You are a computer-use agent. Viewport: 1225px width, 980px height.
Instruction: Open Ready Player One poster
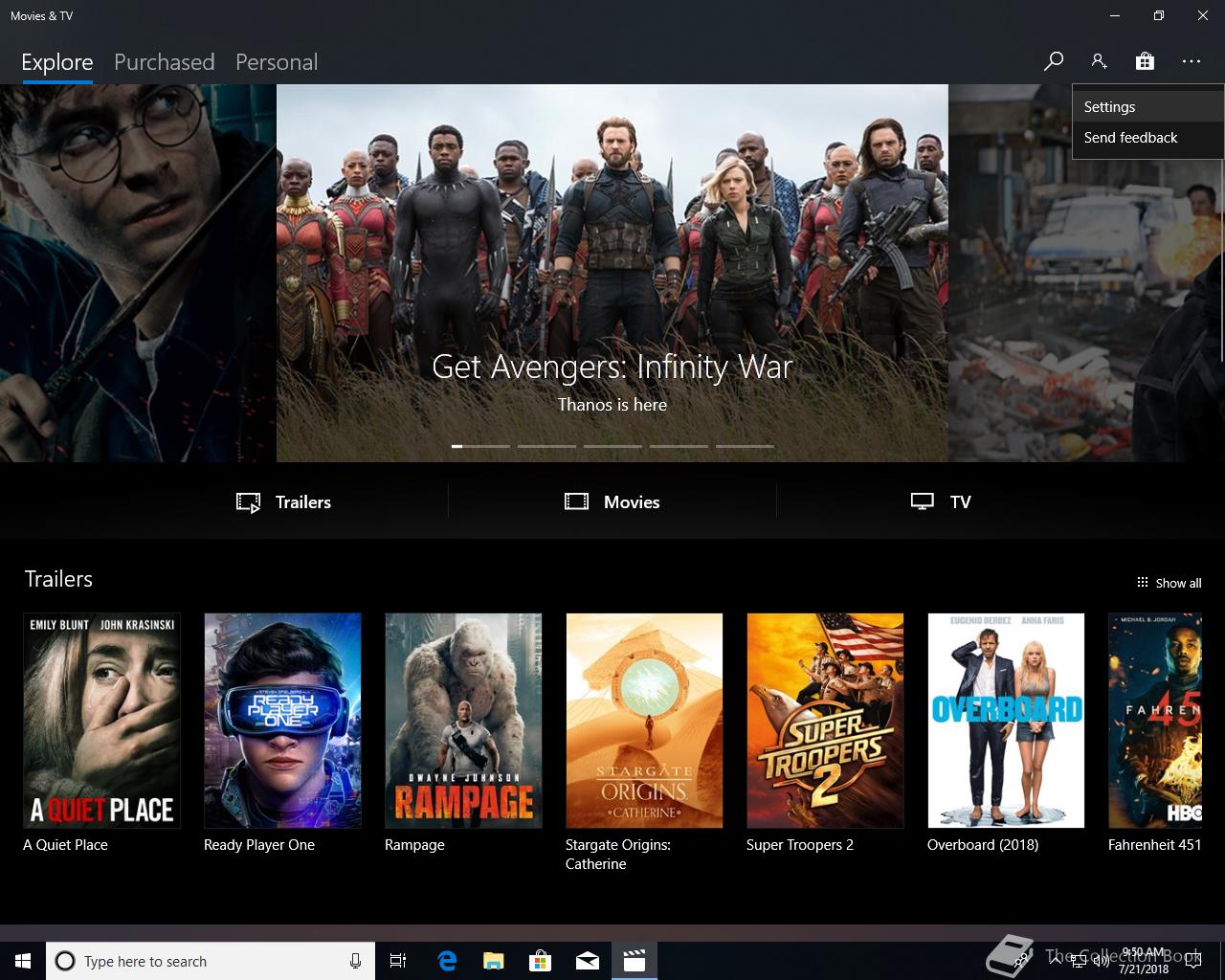[282, 721]
